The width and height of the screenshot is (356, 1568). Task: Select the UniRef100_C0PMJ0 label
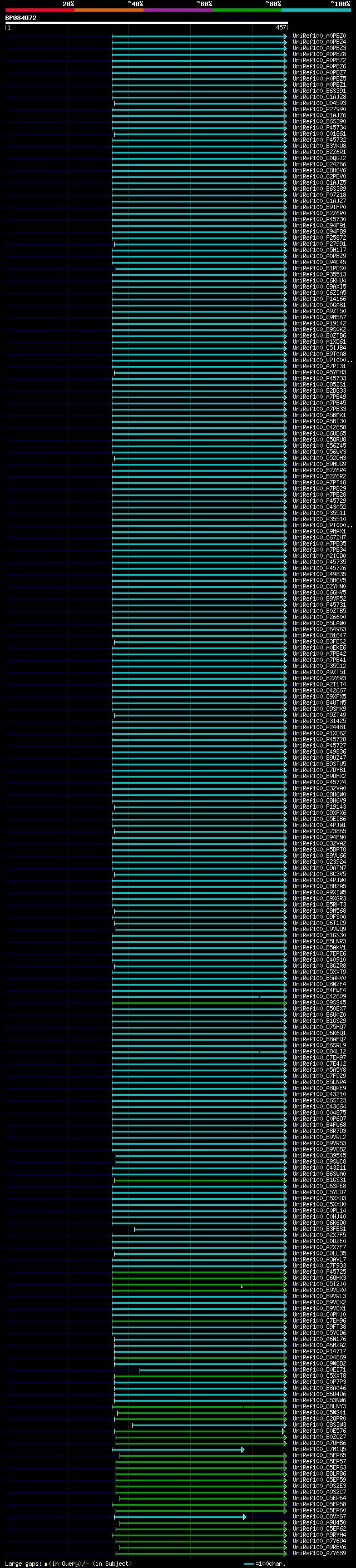coord(319,1314)
